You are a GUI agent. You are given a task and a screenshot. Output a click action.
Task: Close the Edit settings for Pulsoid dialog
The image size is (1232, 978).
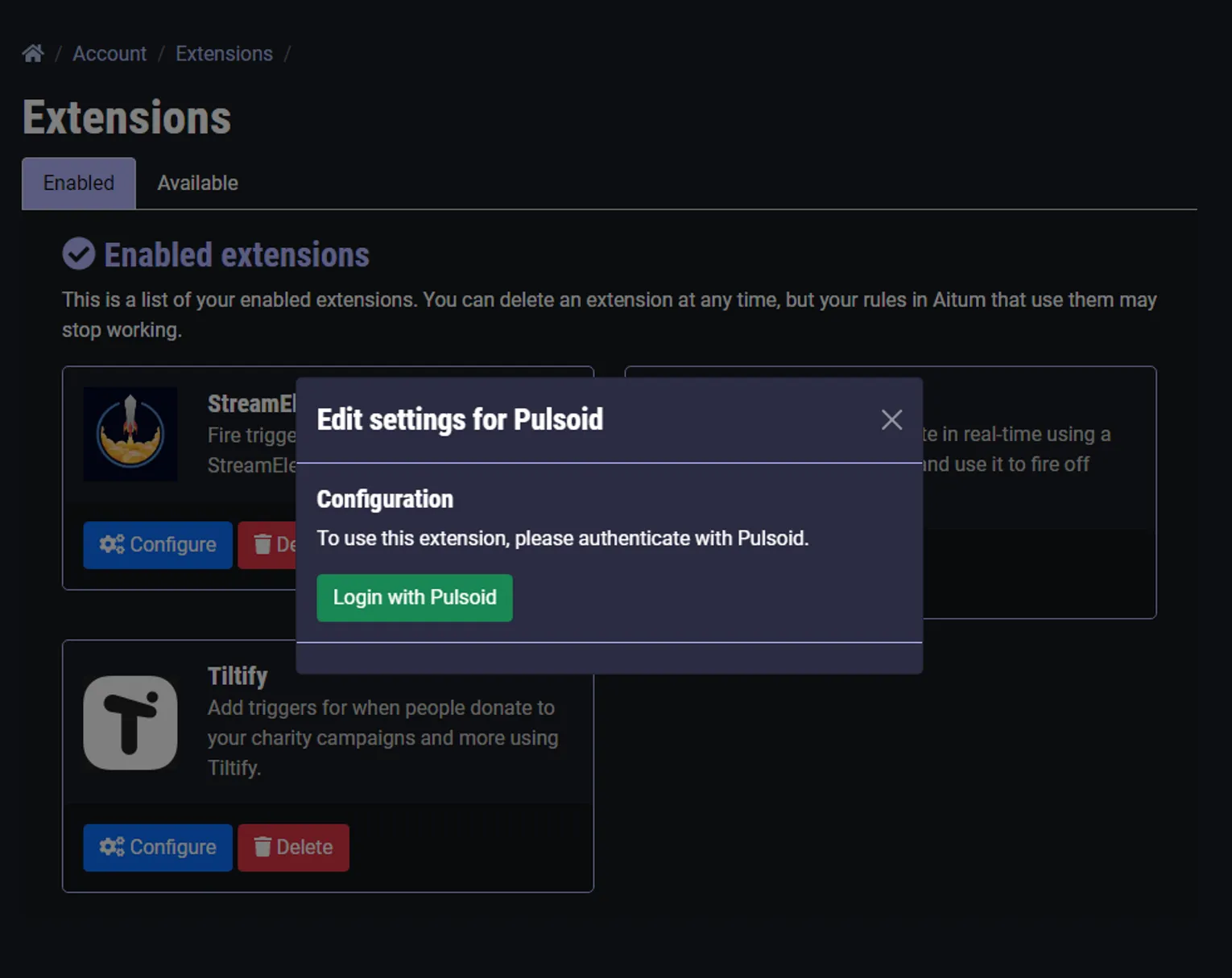click(891, 419)
